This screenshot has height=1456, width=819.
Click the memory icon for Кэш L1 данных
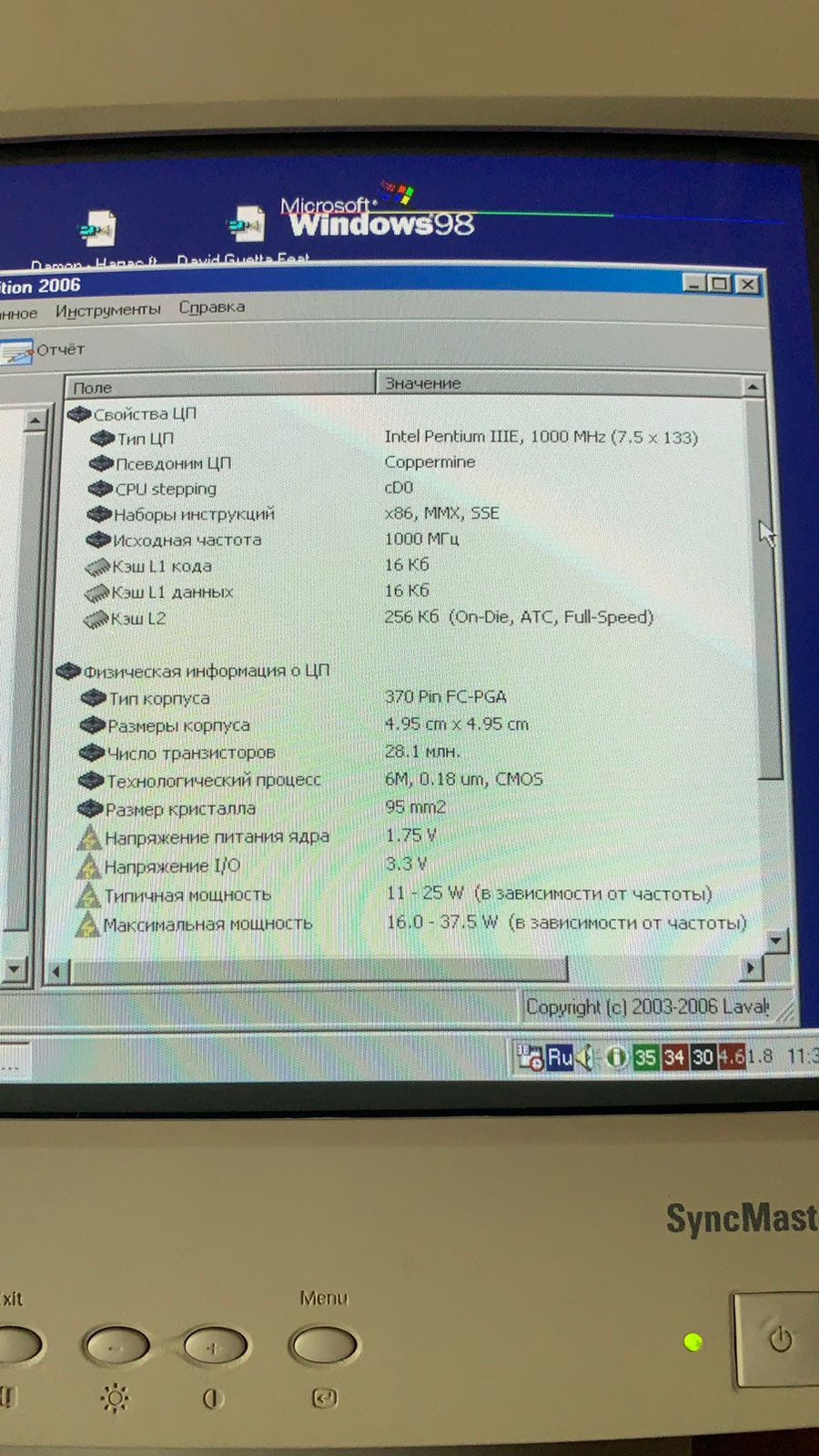(x=96, y=593)
